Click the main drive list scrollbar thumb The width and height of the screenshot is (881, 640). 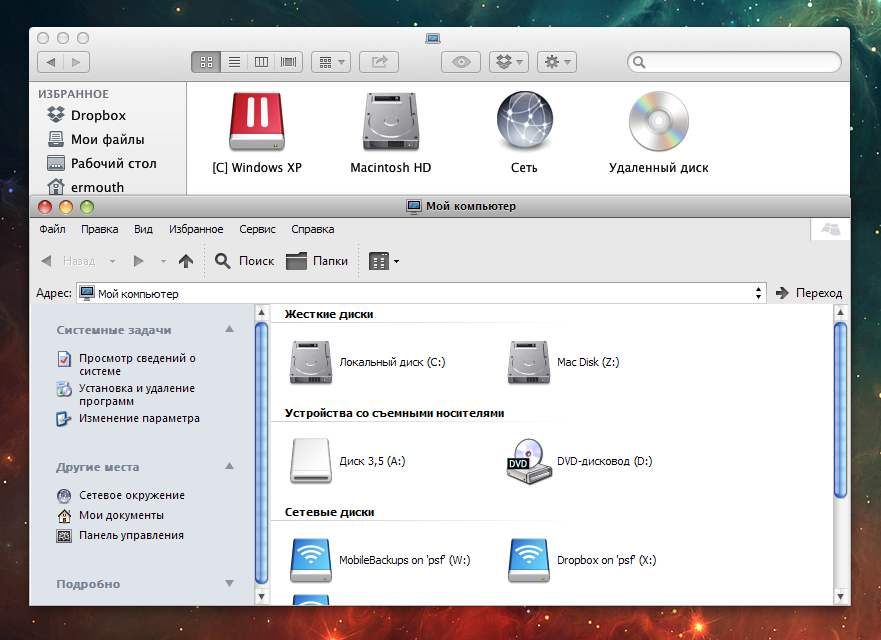point(840,410)
